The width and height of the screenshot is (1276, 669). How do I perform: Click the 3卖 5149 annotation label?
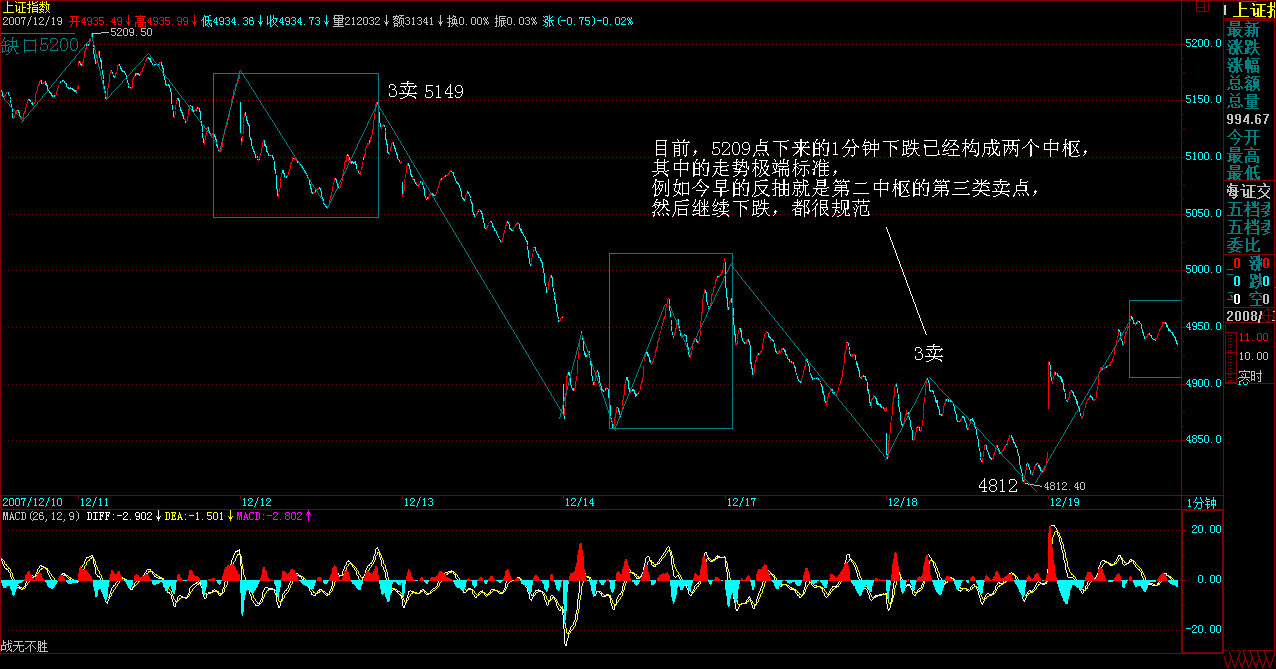pyautogui.click(x=425, y=92)
